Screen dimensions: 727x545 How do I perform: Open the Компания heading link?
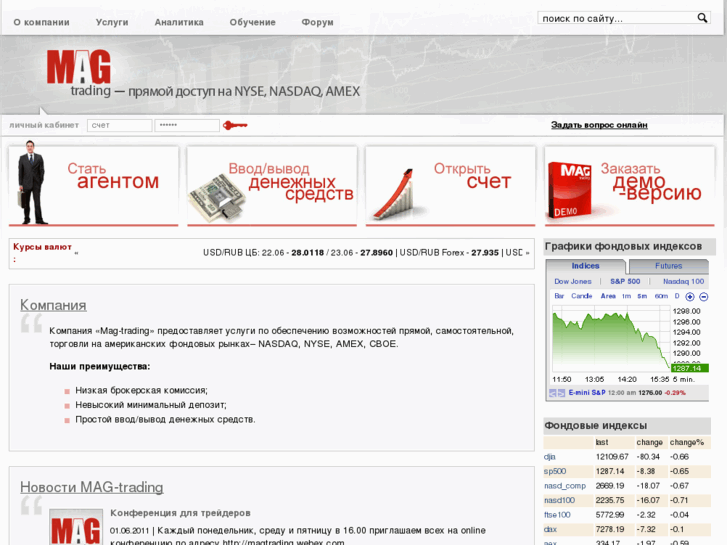(x=53, y=305)
